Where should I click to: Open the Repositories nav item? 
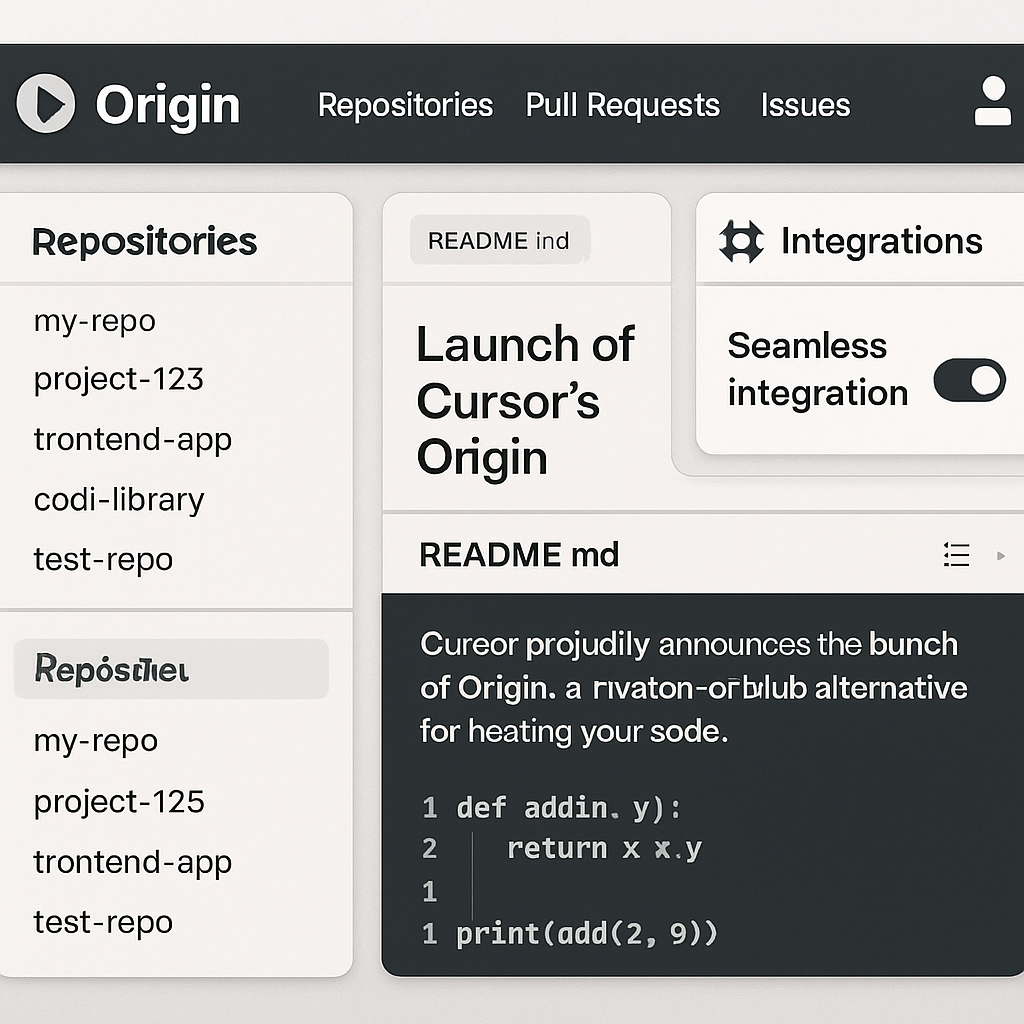(405, 105)
